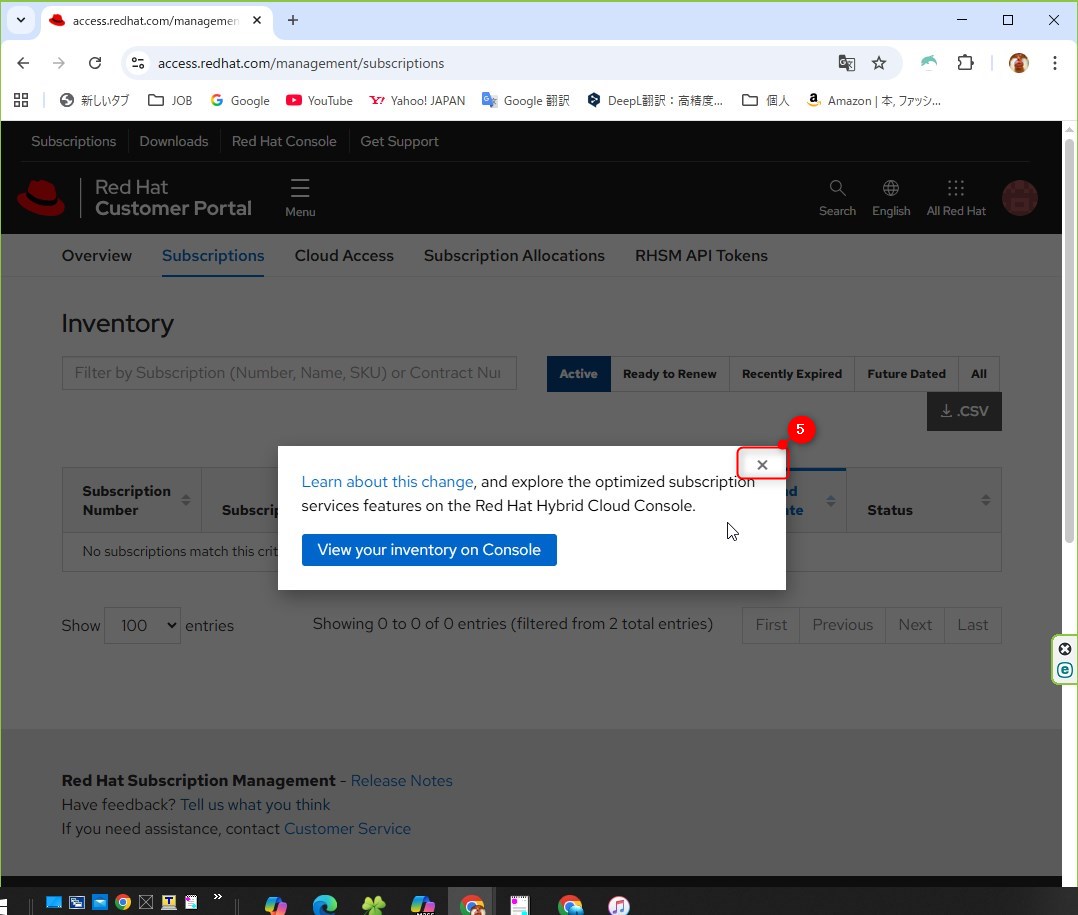Bookmark this page with the star icon
This screenshot has width=1078, height=915.
(x=879, y=63)
